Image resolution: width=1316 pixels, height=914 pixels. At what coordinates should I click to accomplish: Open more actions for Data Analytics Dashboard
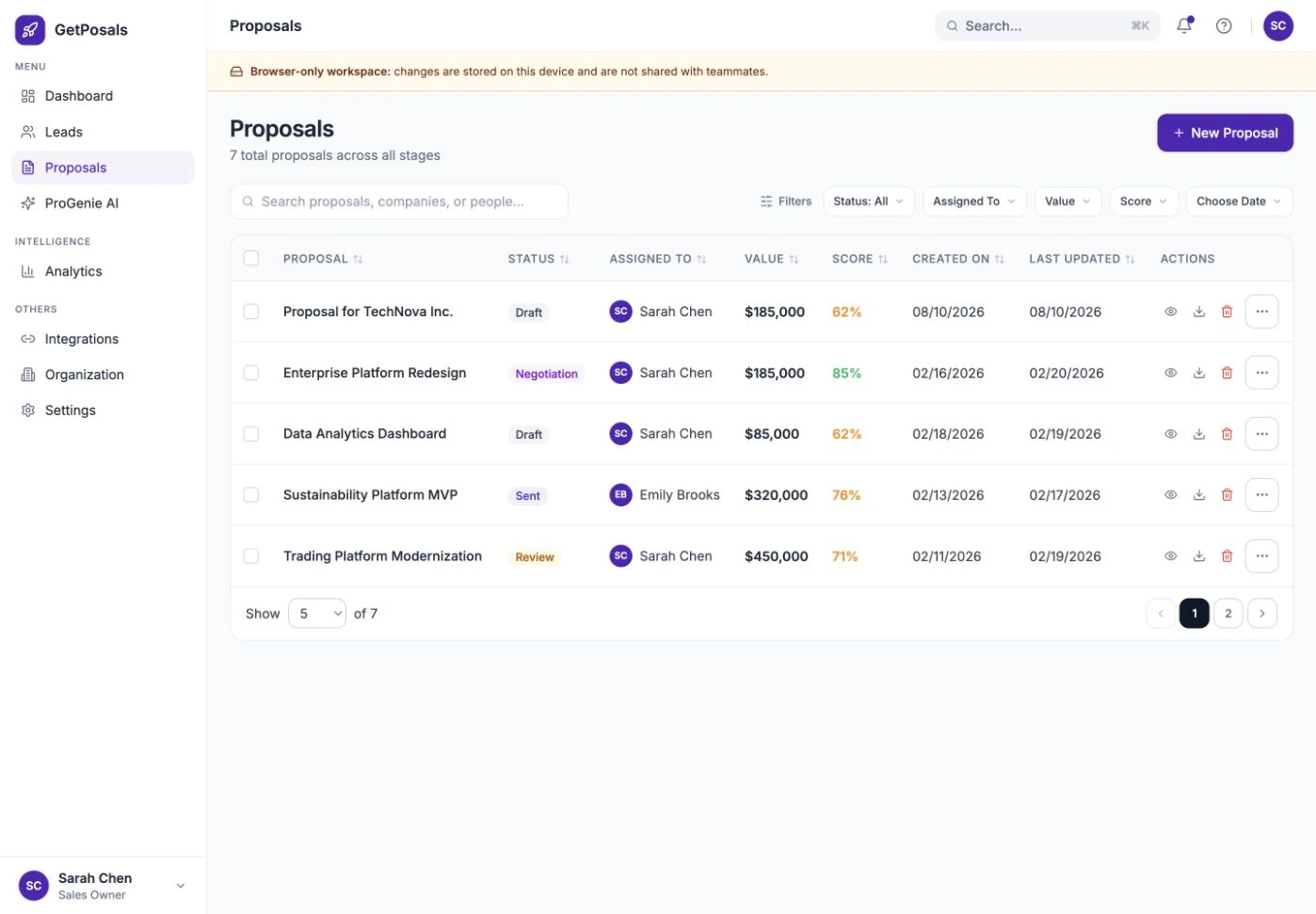coord(1261,434)
